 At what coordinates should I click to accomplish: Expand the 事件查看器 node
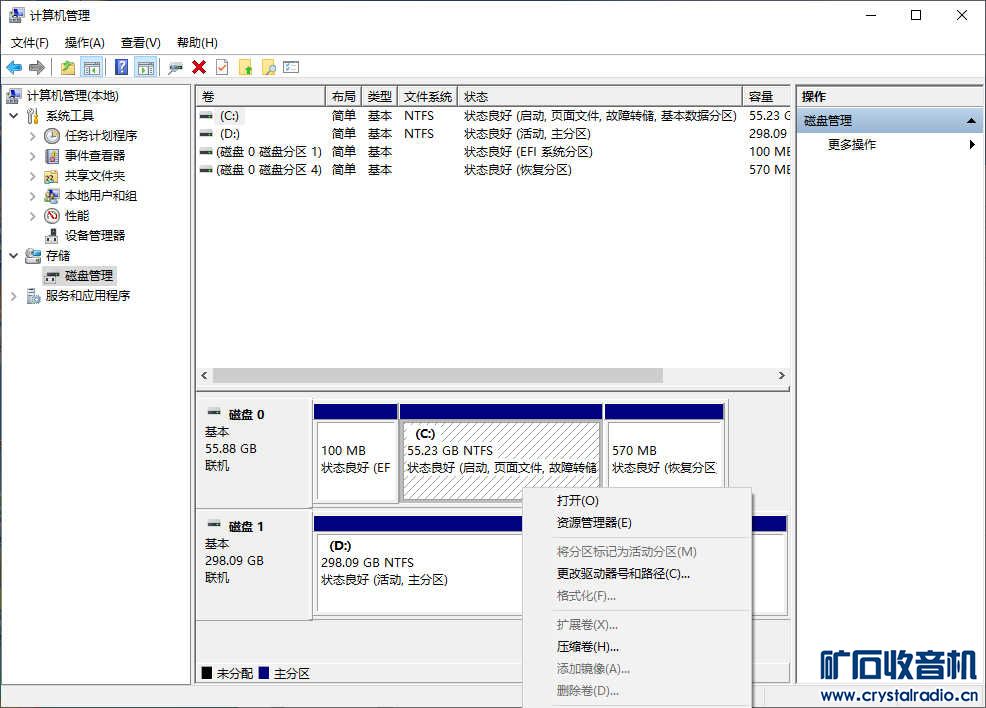click(x=33, y=156)
